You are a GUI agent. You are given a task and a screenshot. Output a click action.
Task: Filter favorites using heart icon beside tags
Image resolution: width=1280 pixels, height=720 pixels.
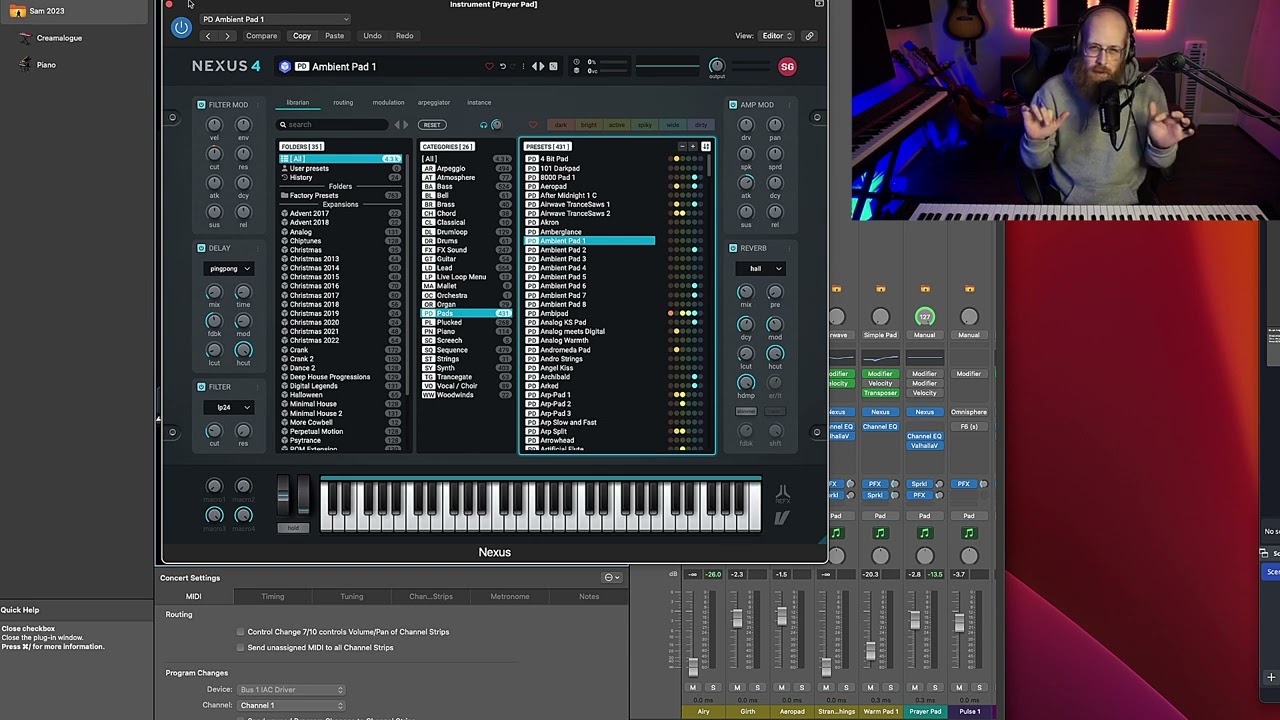pos(532,125)
